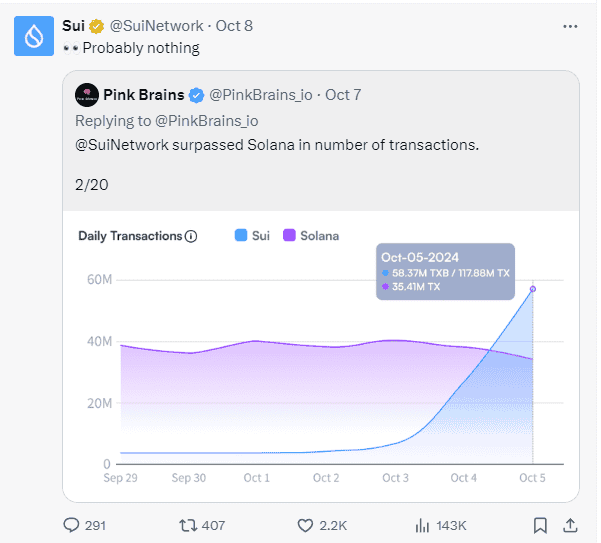This screenshot has height=543, width=601.
Task: Toggle Solana series in chart legend
Action: [311, 235]
